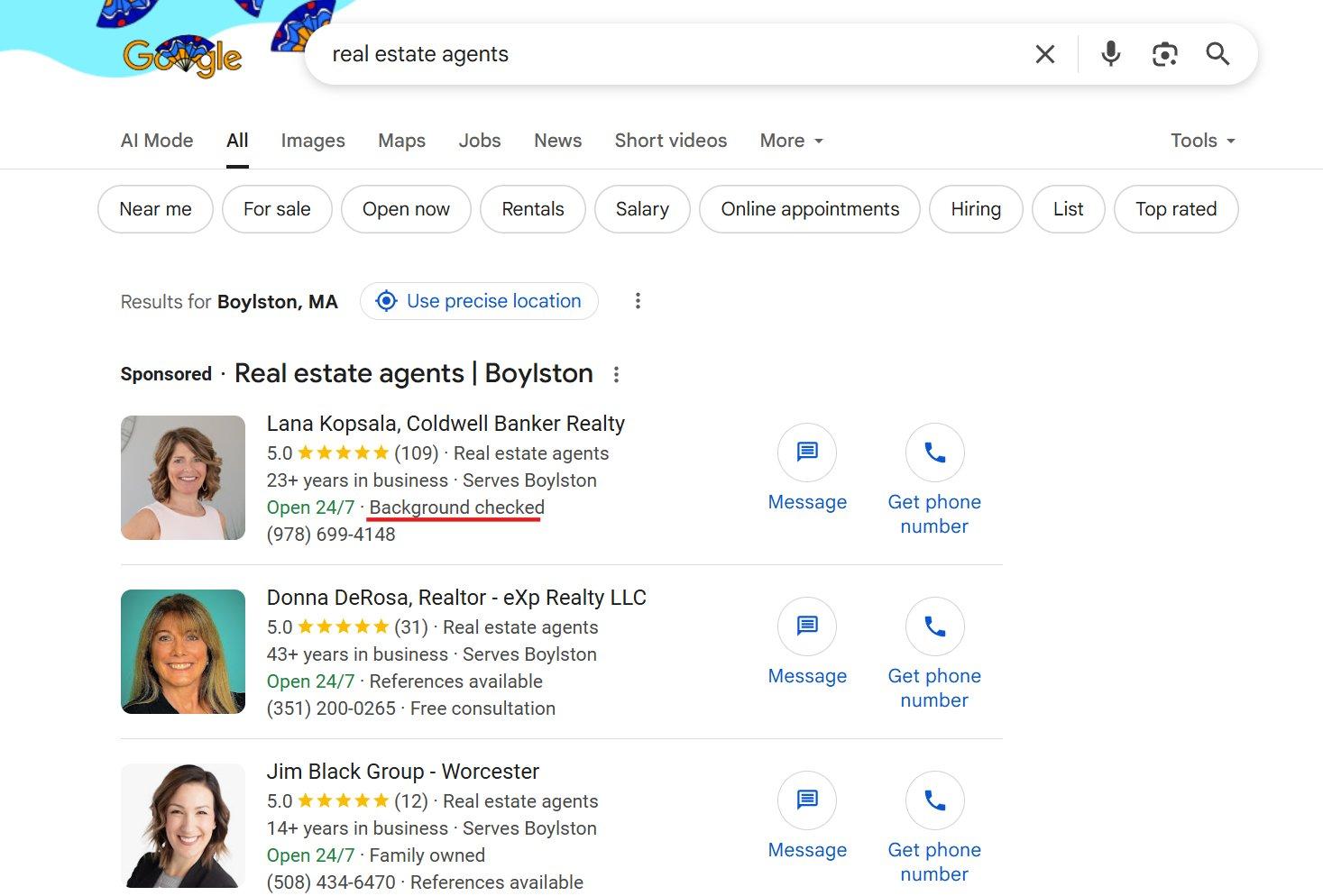The width and height of the screenshot is (1323, 896).
Task: Open Jim Black Group - Worcester listing
Action: pyautogui.click(x=403, y=772)
